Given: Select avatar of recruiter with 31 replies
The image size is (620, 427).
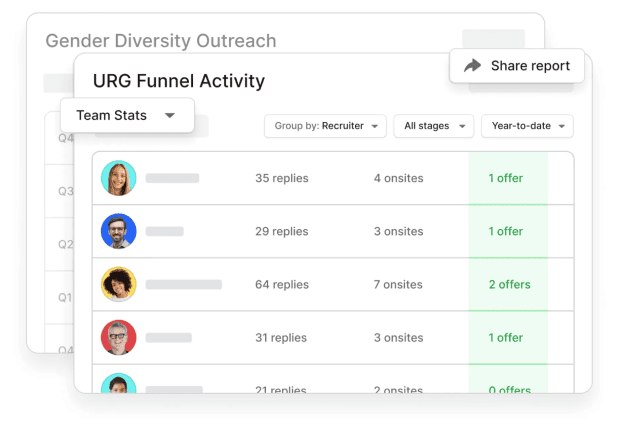Looking at the screenshot, I should tap(119, 337).
